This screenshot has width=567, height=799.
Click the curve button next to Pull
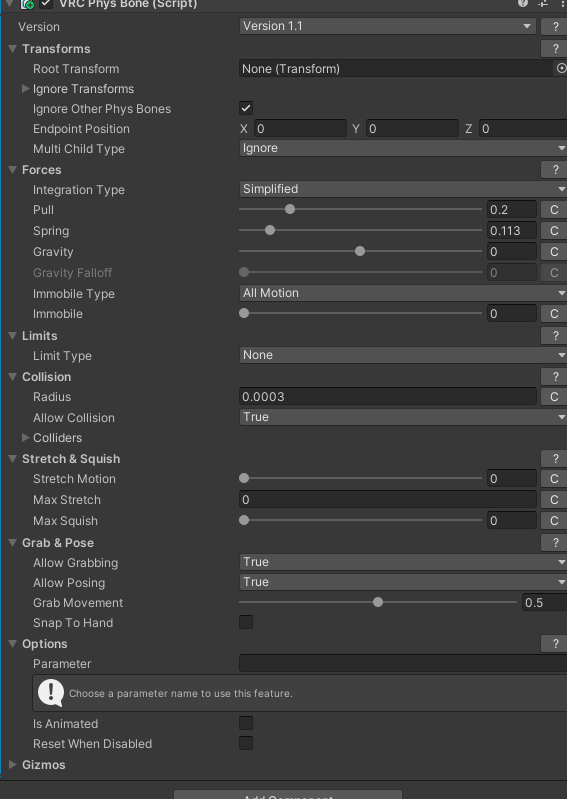click(x=554, y=209)
